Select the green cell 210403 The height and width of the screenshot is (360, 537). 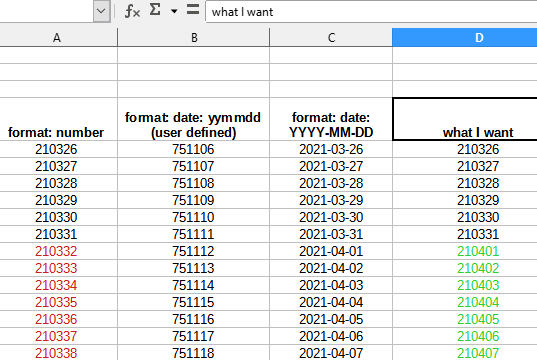pyautogui.click(x=465, y=285)
